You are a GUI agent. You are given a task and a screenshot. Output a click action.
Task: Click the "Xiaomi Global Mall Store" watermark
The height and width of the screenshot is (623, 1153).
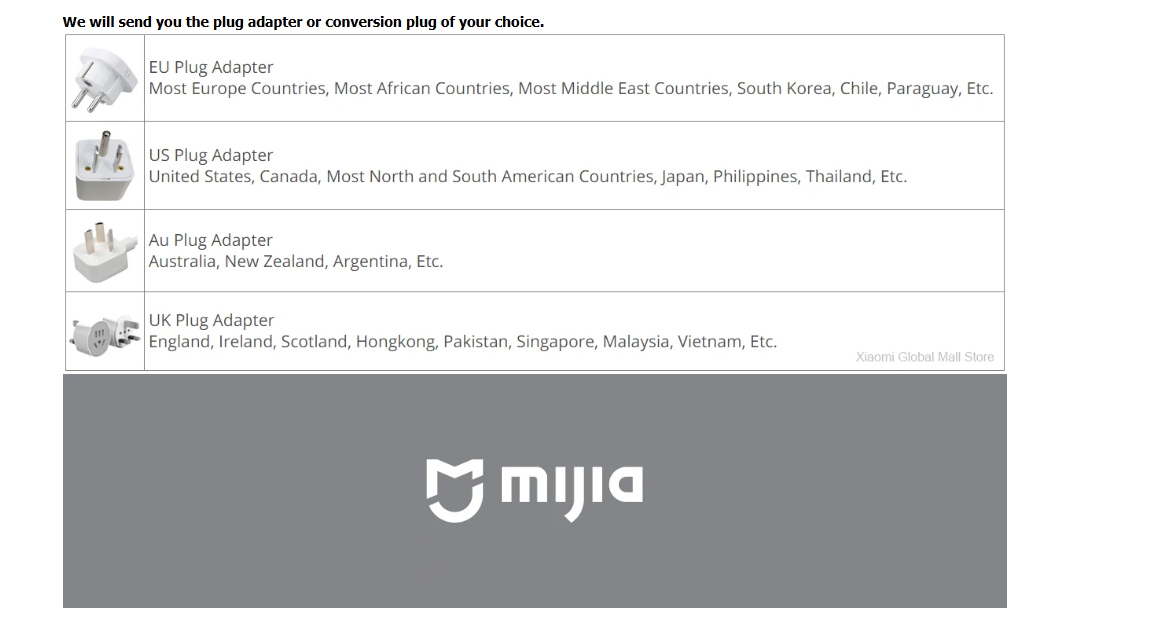(x=925, y=357)
